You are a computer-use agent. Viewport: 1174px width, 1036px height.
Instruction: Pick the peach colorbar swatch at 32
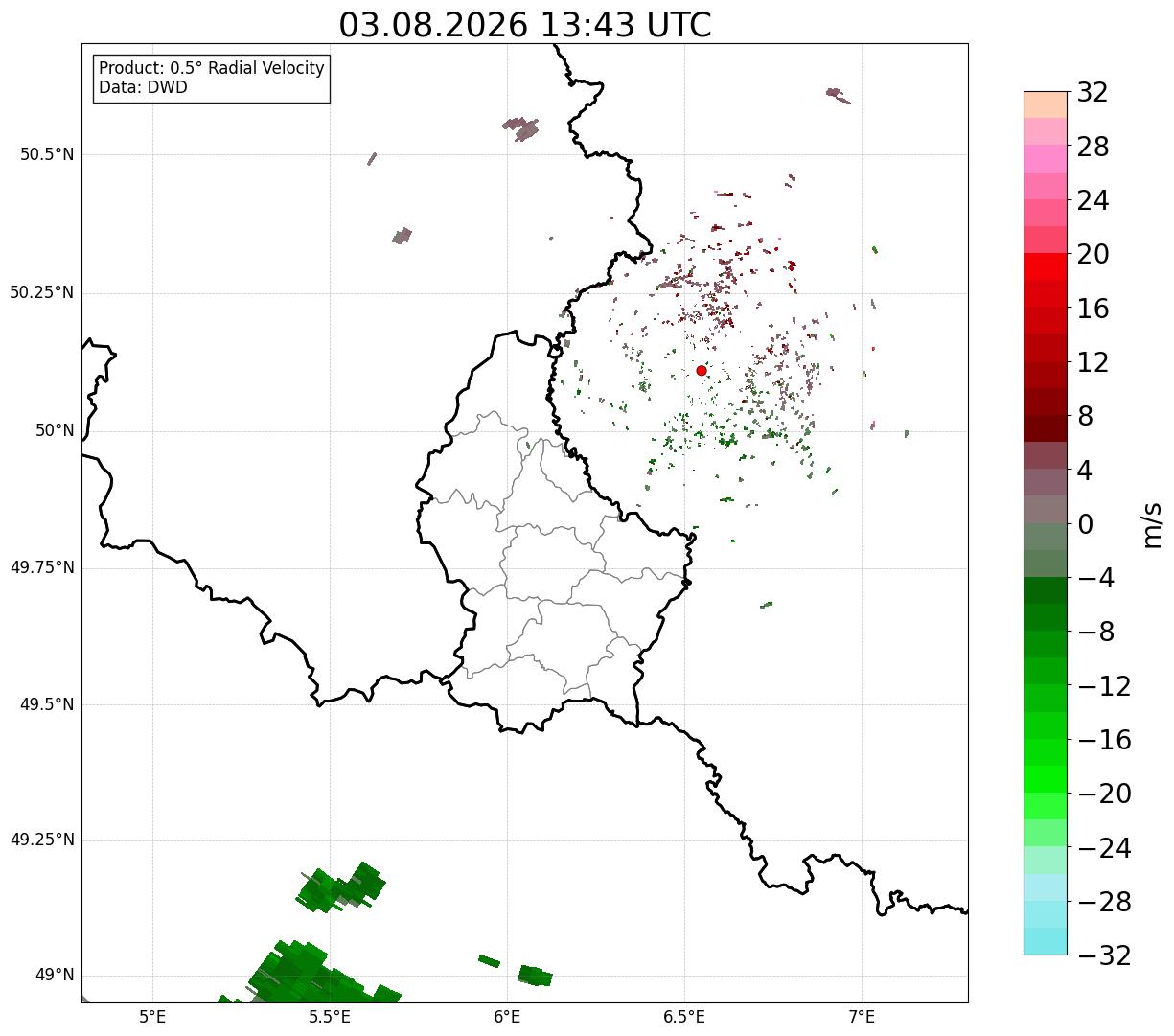(1046, 104)
